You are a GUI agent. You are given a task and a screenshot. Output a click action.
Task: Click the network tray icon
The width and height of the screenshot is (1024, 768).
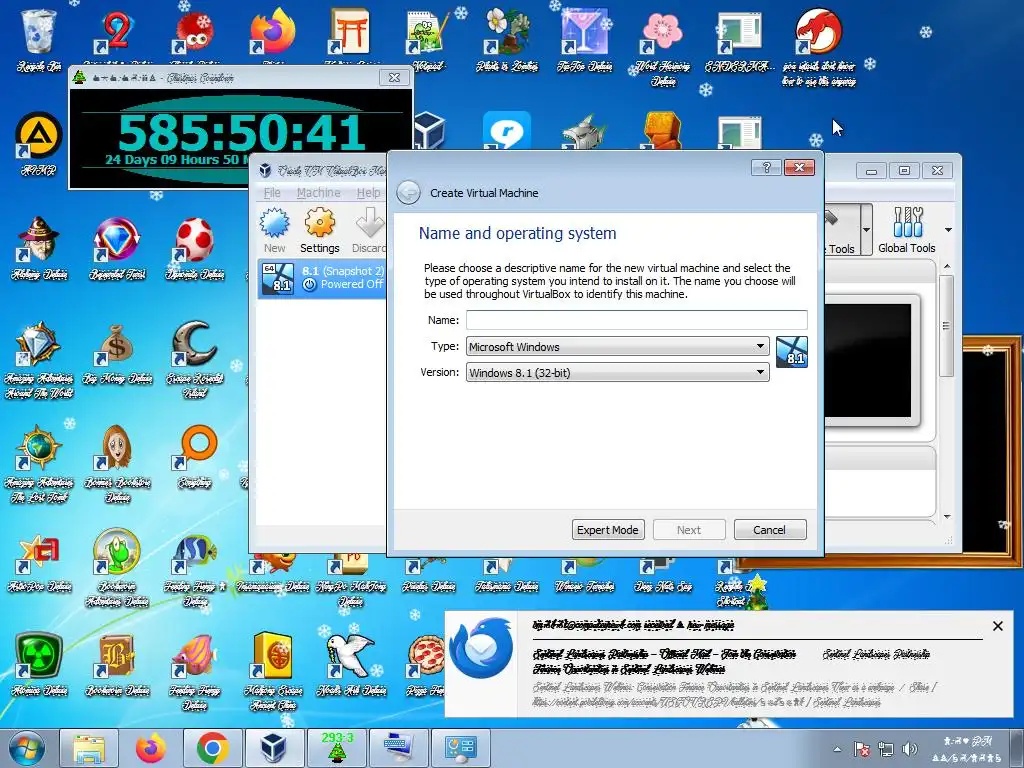886,749
